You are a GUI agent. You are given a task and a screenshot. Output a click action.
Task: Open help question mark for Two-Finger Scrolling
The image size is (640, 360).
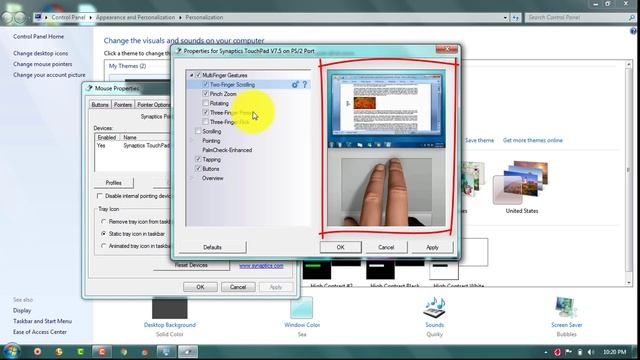(304, 84)
